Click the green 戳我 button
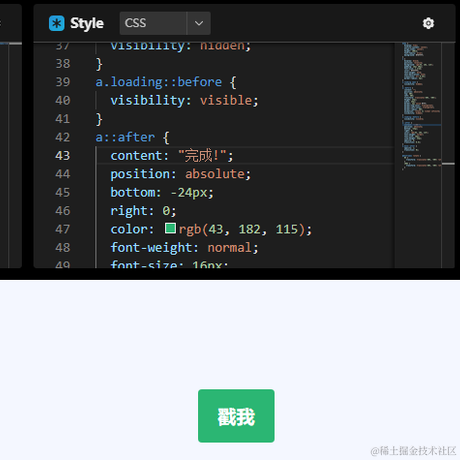 tap(236, 416)
